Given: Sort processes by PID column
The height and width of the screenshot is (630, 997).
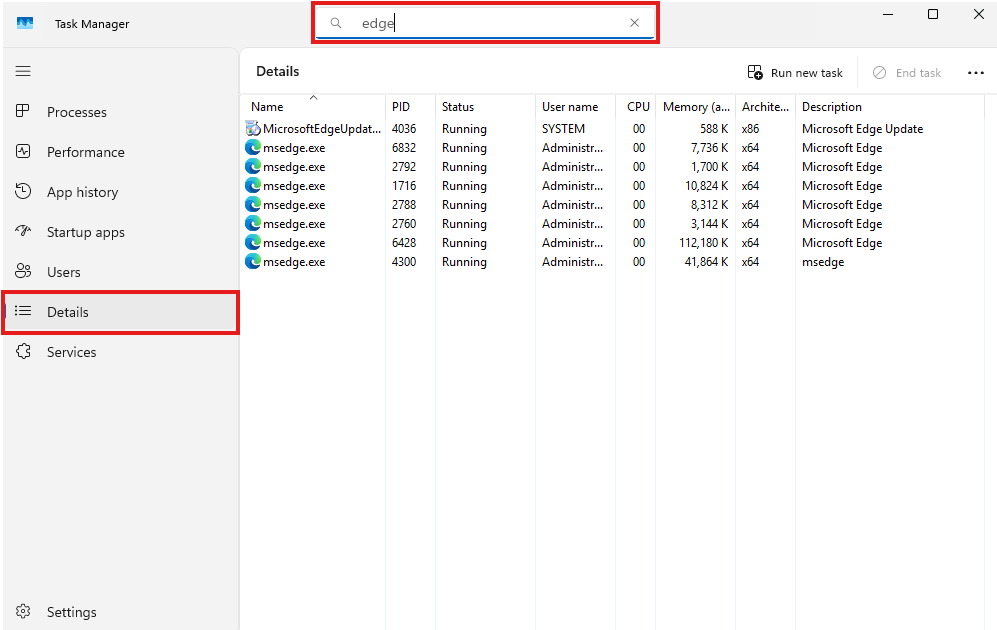Looking at the screenshot, I should [401, 107].
